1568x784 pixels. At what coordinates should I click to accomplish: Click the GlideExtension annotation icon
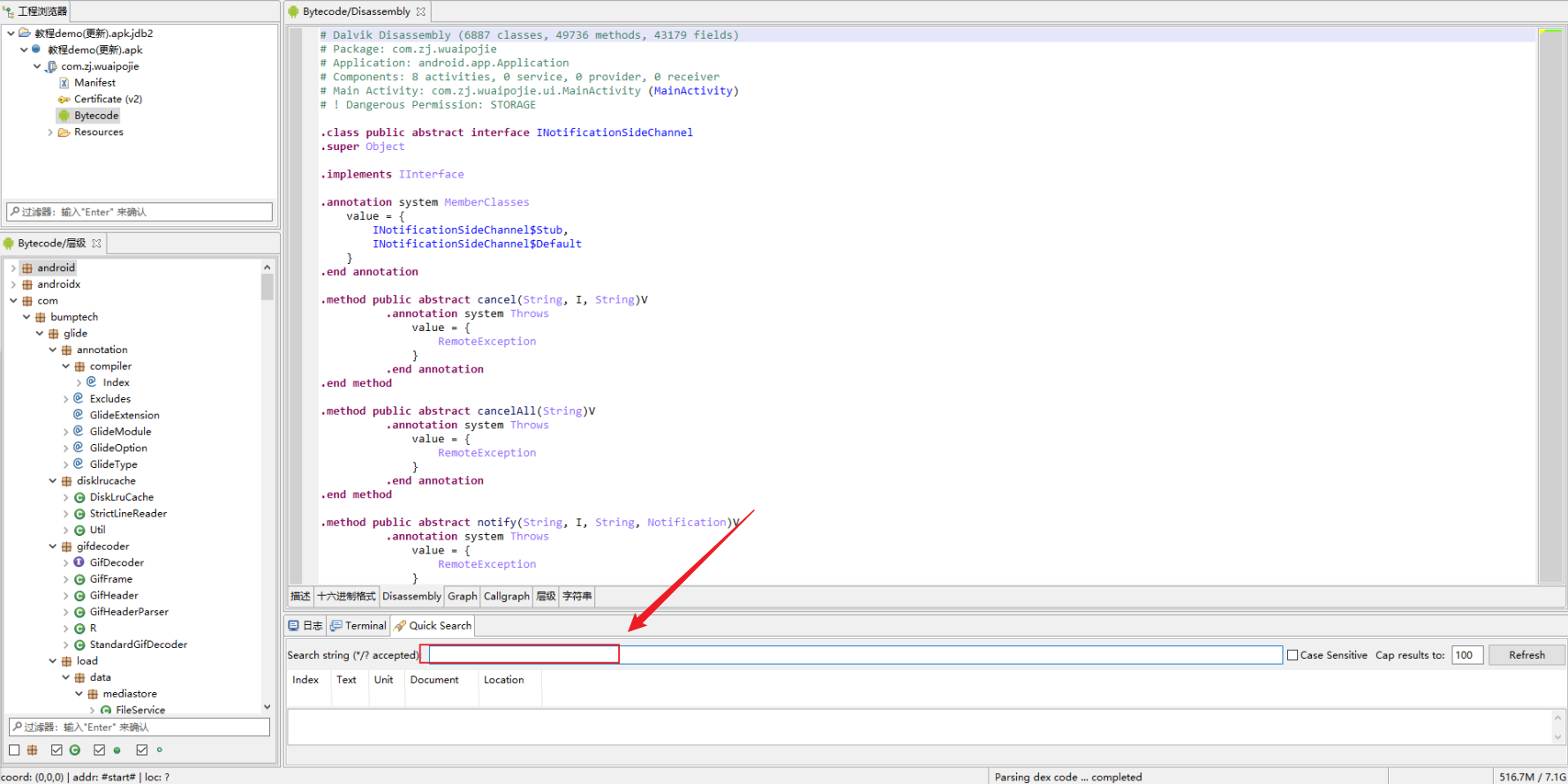[79, 415]
